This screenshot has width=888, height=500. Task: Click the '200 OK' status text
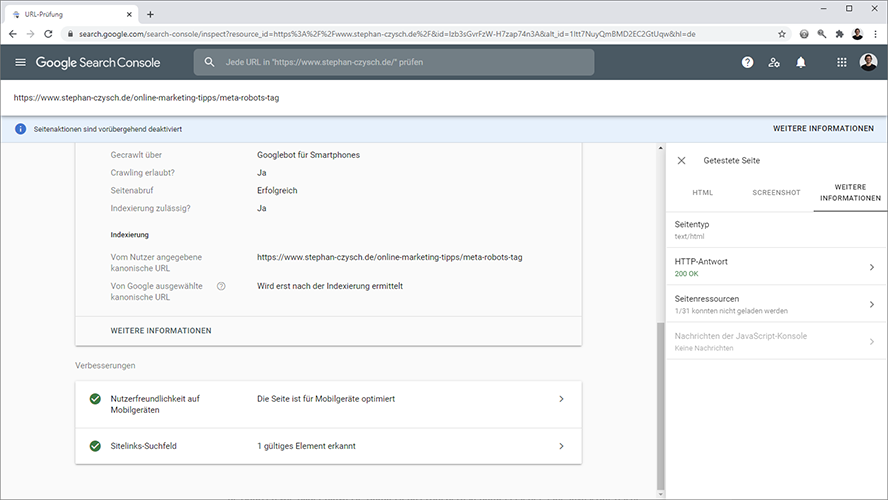click(x=686, y=274)
